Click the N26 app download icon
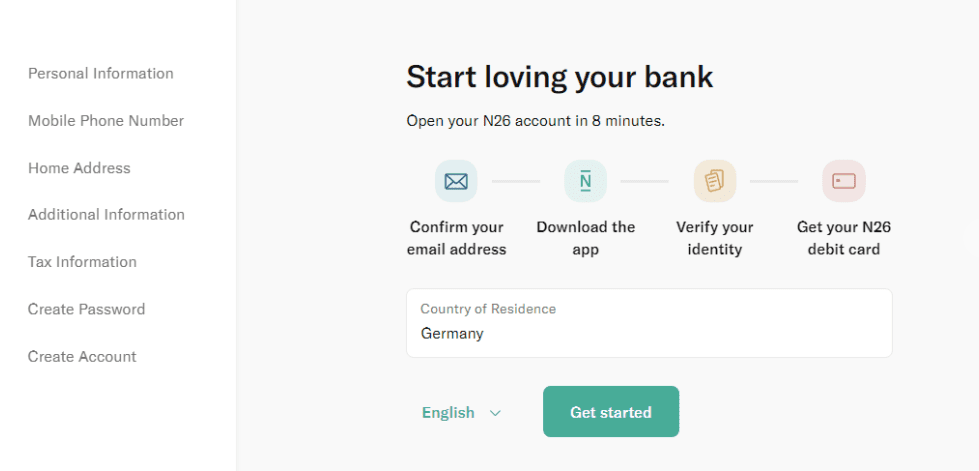 click(x=585, y=181)
